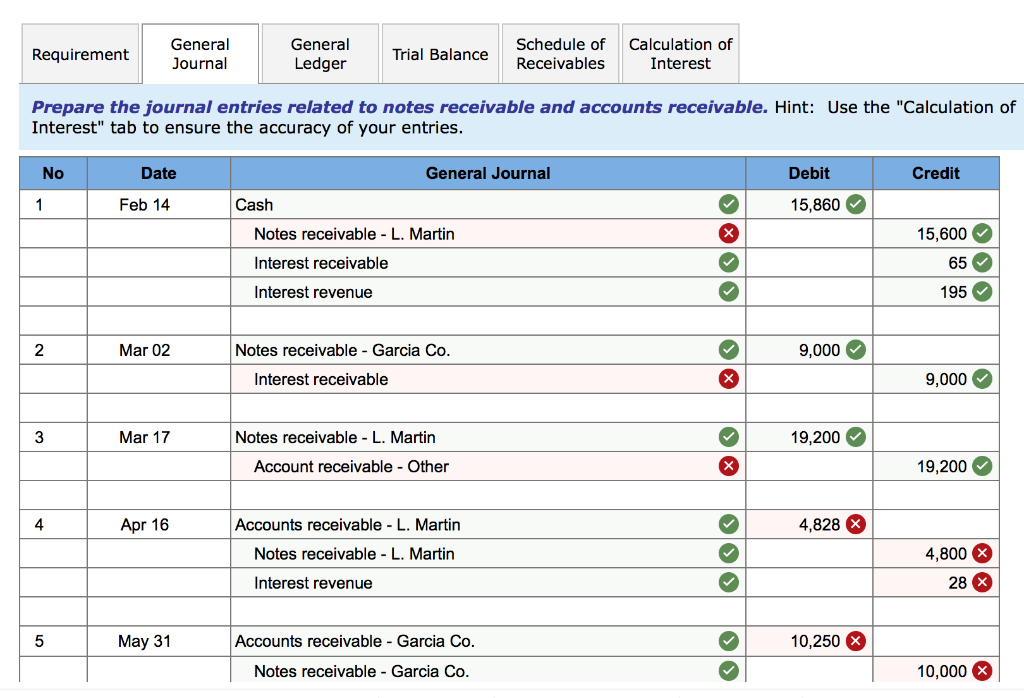This screenshot has height=698, width=1024.
Task: Click green check beside Interest receivable in entry 1
Action: 729,262
